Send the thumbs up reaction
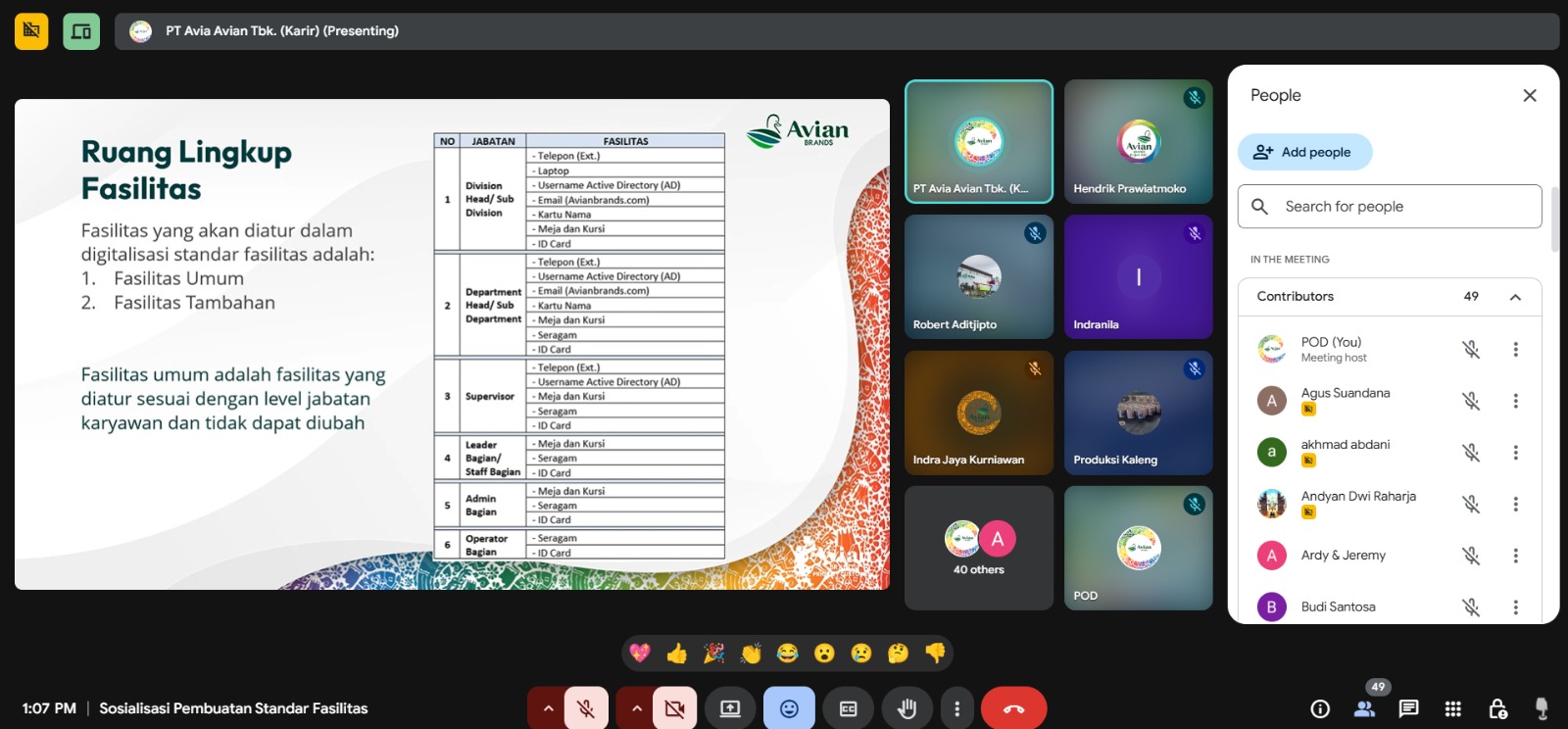1568x729 pixels. tap(677, 654)
